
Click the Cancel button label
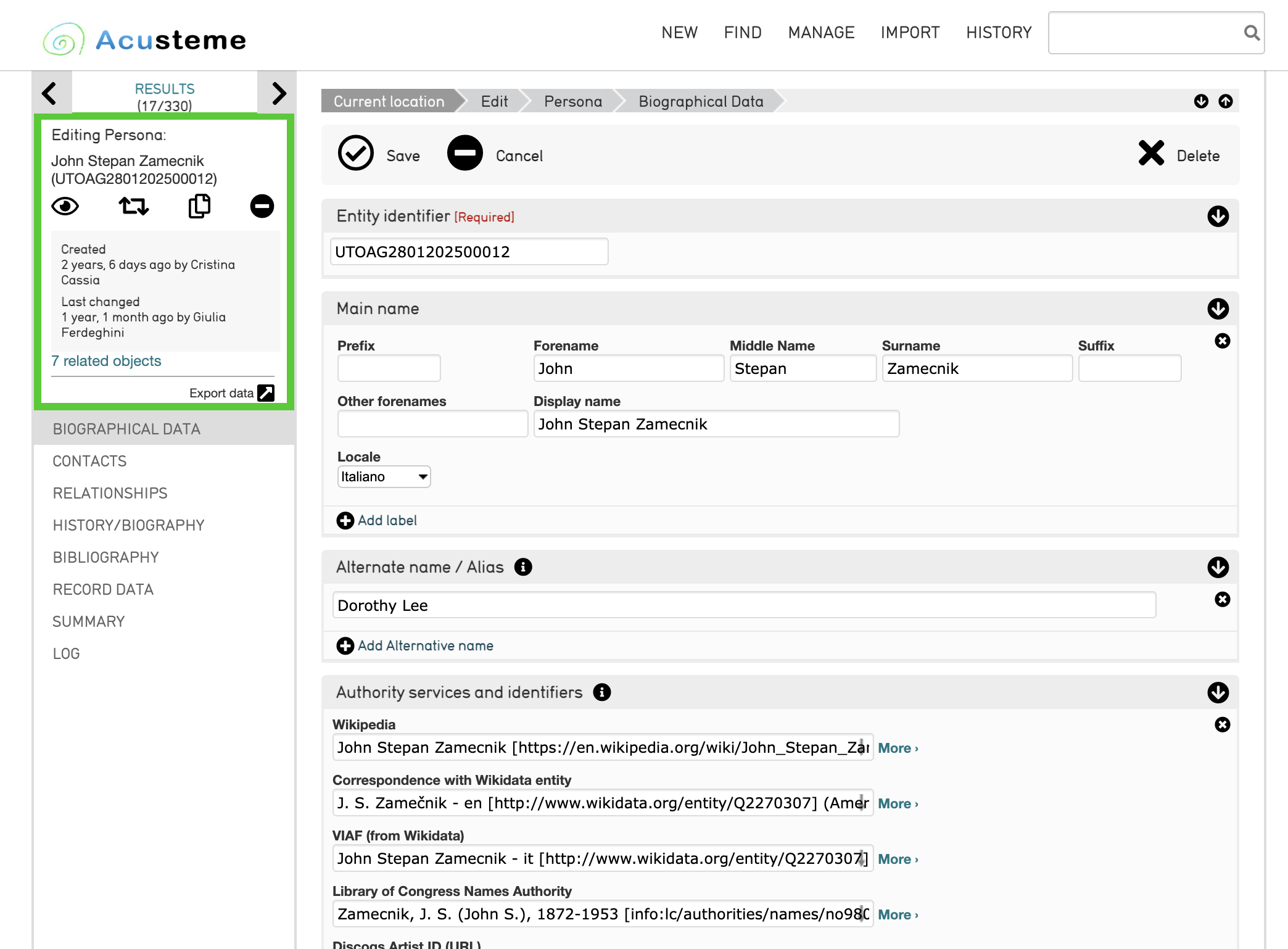click(519, 156)
